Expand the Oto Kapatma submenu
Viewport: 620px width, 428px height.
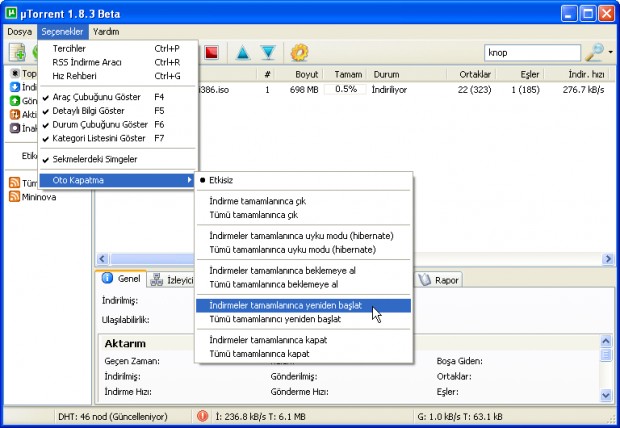[118, 180]
